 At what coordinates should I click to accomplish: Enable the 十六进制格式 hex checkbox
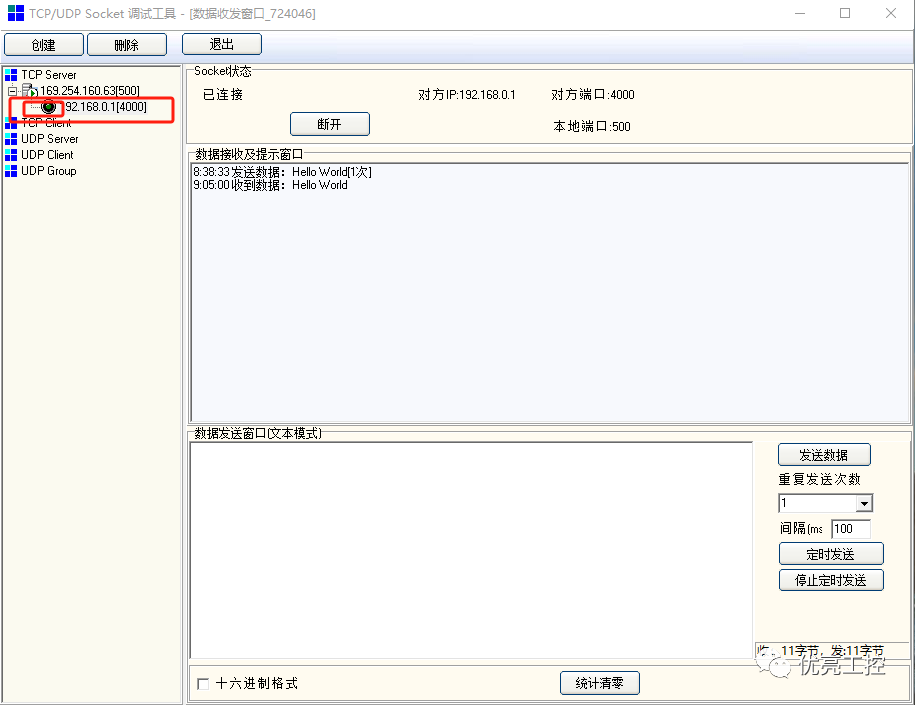[203, 683]
